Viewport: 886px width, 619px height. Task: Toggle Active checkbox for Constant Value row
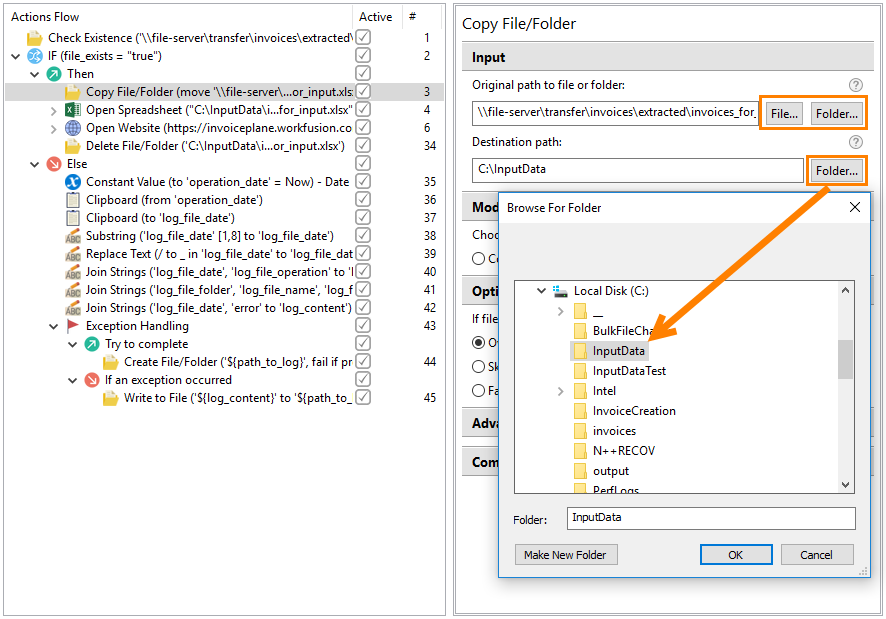[363, 181]
